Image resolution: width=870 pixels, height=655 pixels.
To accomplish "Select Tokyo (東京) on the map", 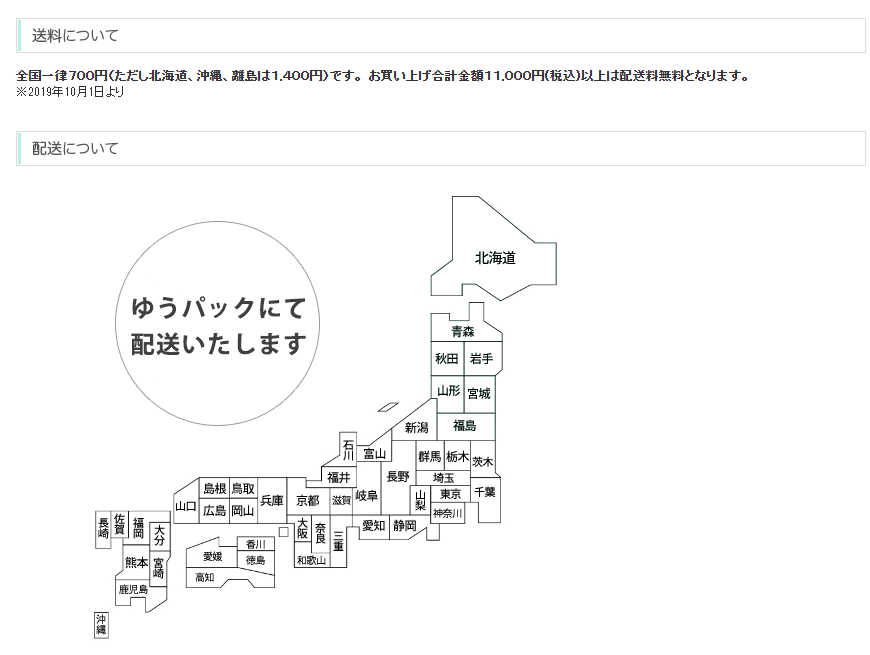I will [450, 494].
